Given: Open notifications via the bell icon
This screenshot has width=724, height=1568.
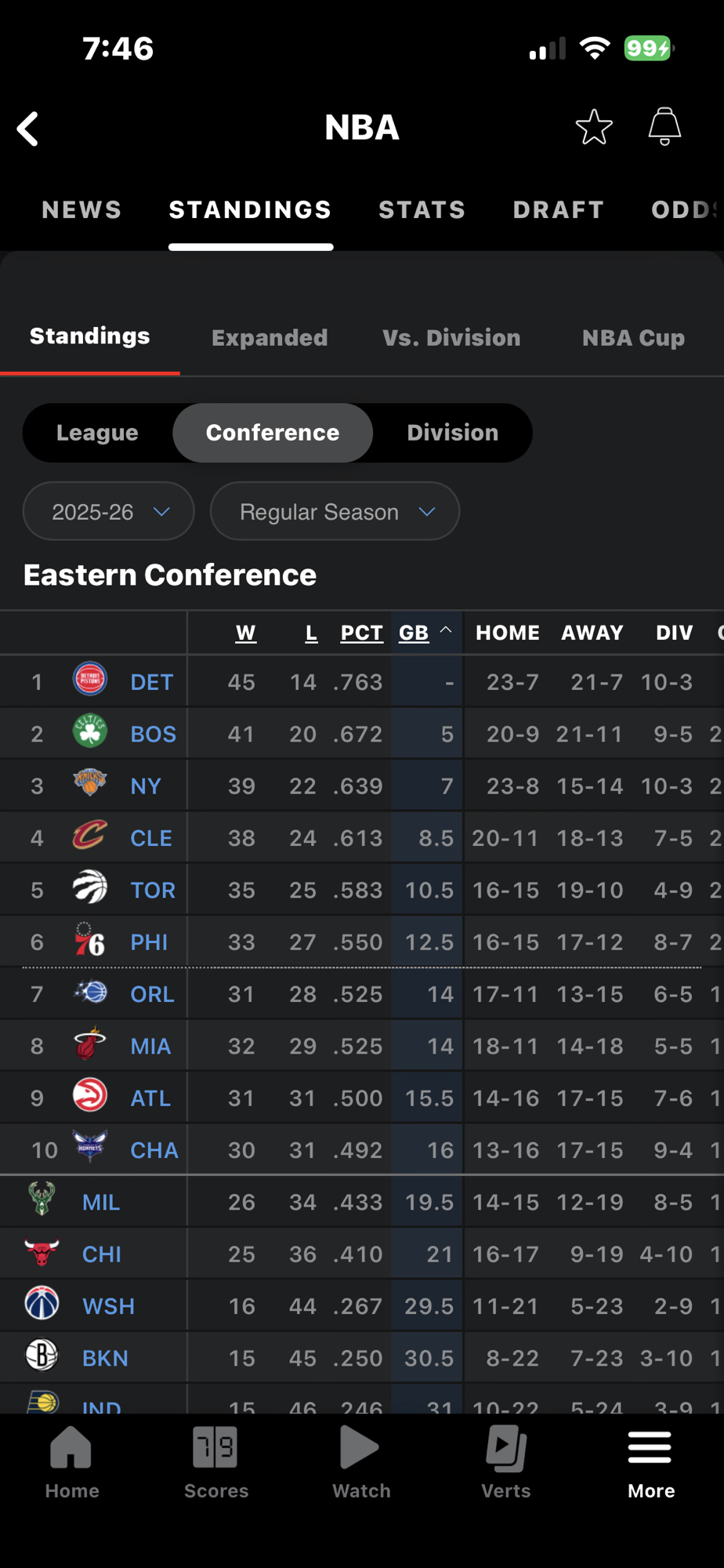Looking at the screenshot, I should [664, 126].
